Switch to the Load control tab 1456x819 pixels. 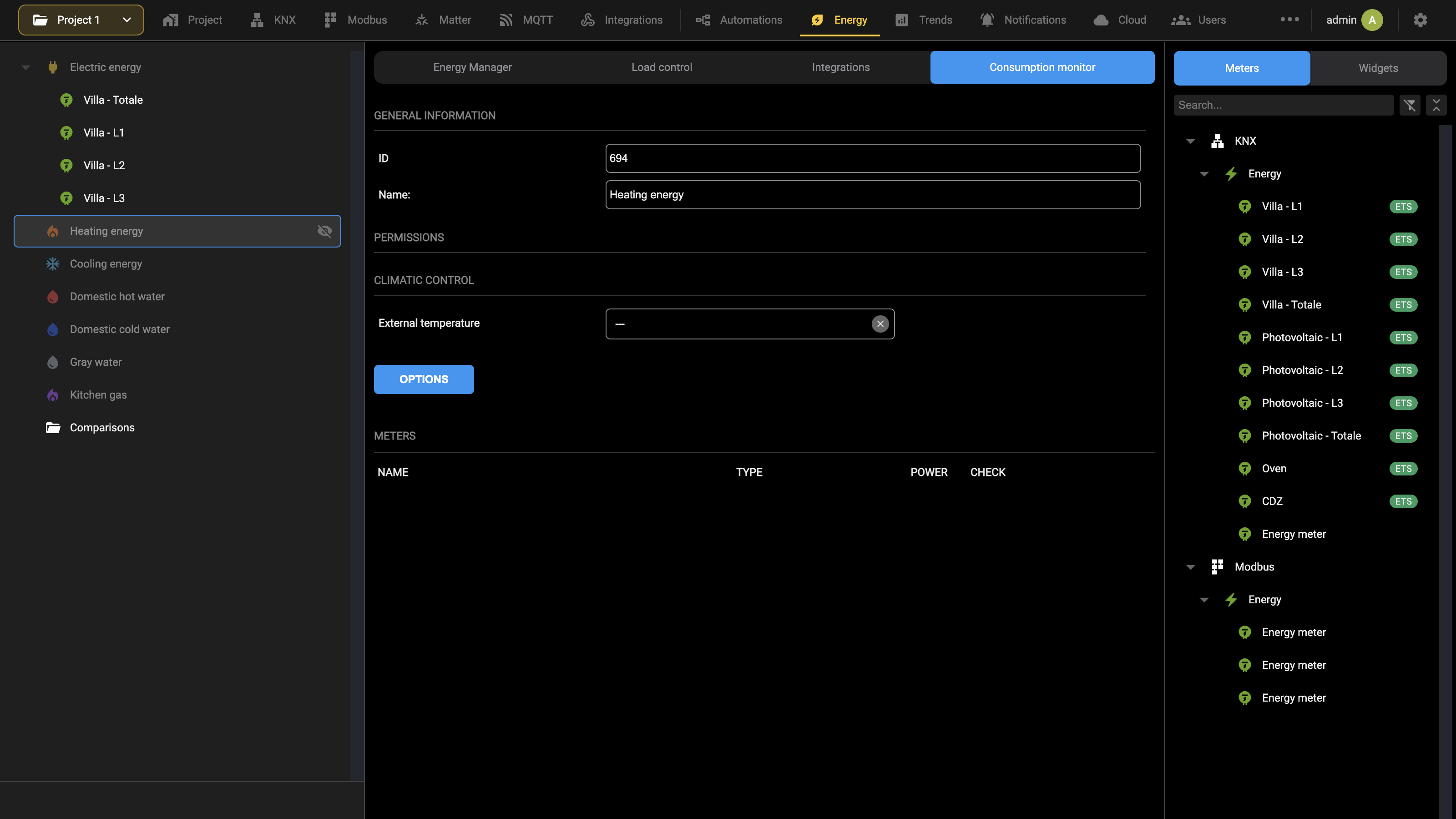tap(661, 67)
